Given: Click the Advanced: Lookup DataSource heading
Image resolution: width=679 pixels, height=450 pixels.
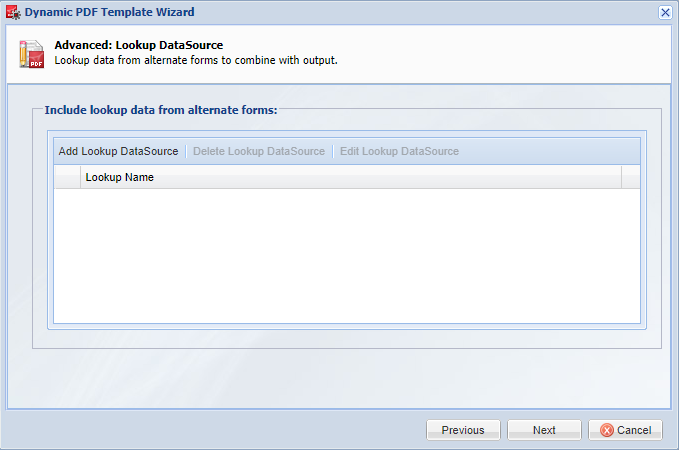Looking at the screenshot, I should pyautogui.click(x=139, y=45).
